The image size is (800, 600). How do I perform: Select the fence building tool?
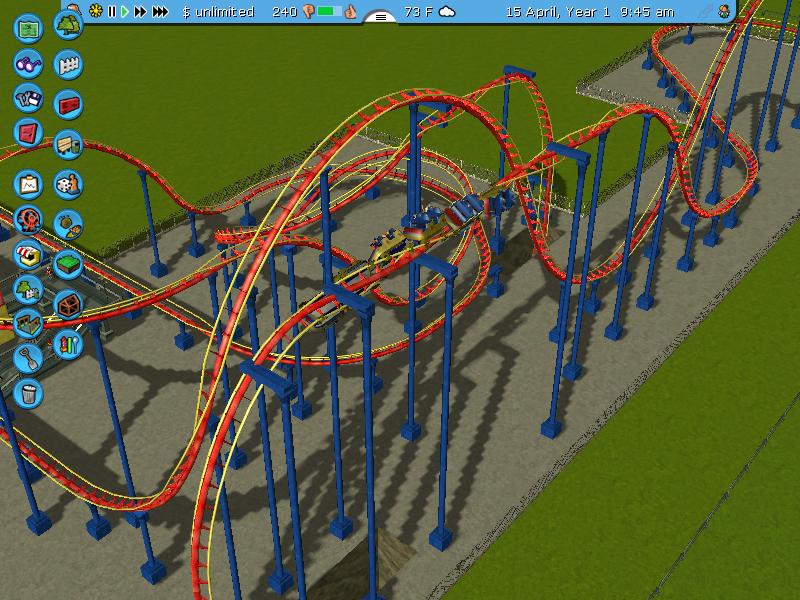pyautogui.click(x=68, y=65)
